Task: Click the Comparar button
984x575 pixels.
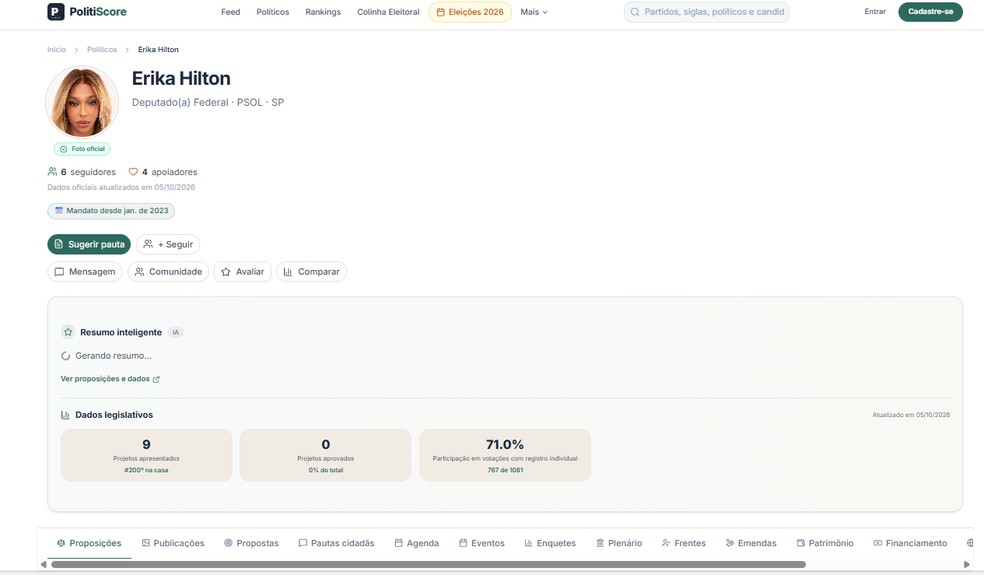Action: (x=311, y=272)
